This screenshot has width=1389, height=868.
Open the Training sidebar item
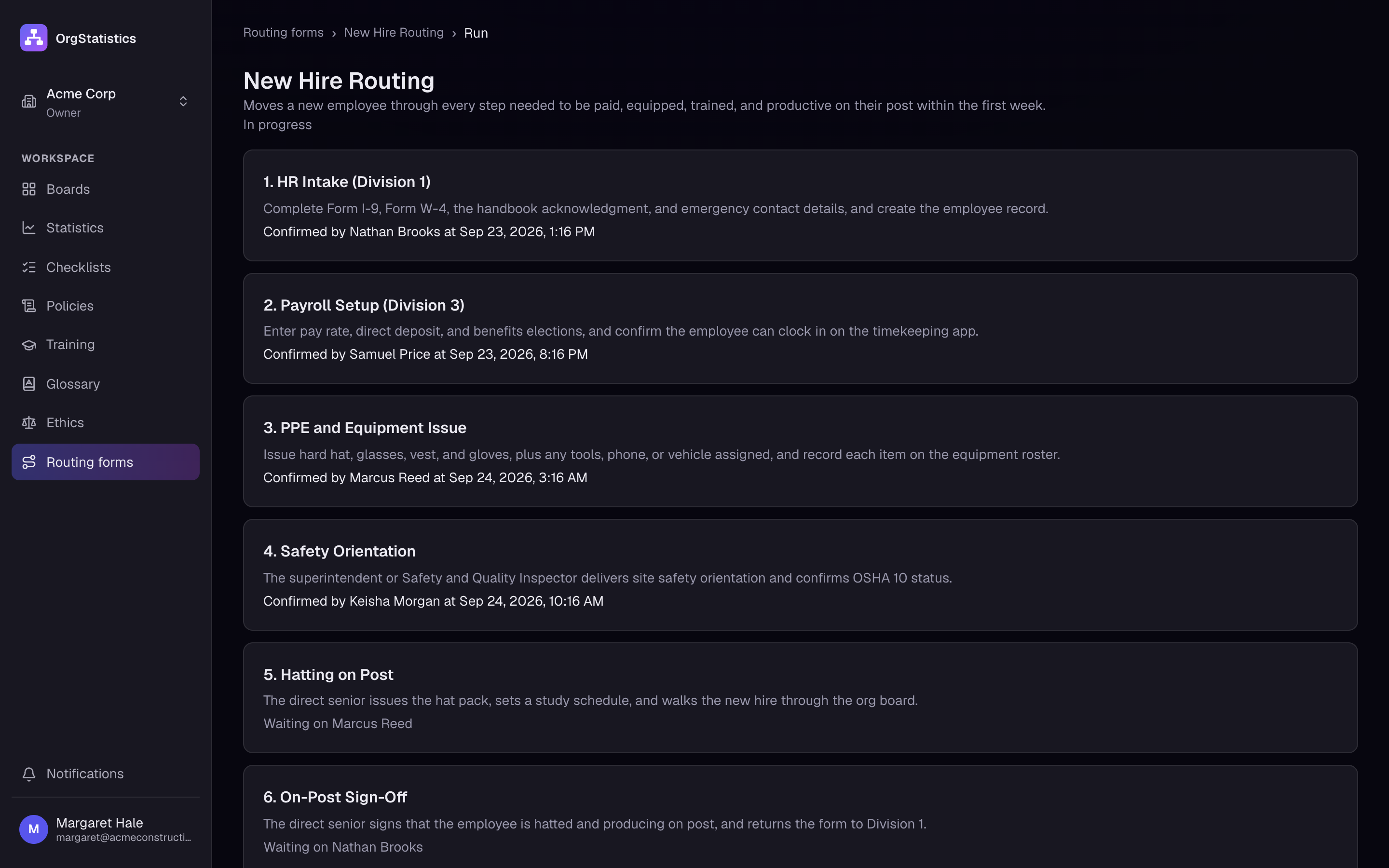tap(106, 345)
